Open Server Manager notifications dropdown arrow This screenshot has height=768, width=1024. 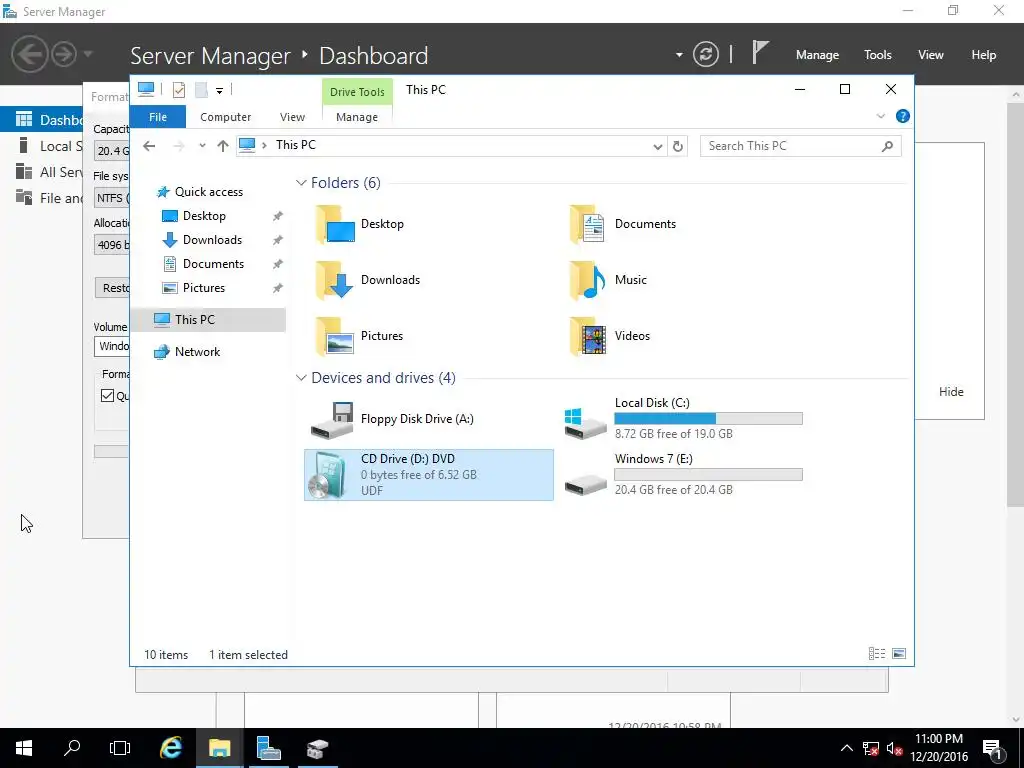pos(679,55)
